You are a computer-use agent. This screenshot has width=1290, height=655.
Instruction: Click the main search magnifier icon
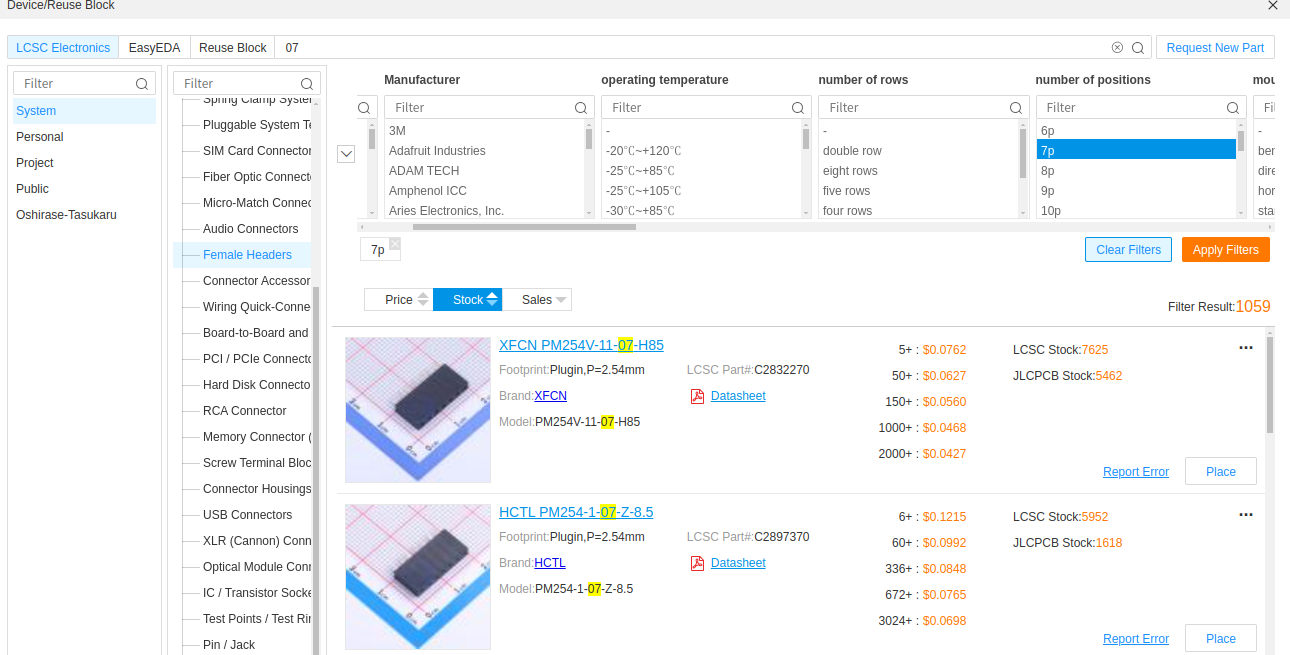[1138, 48]
